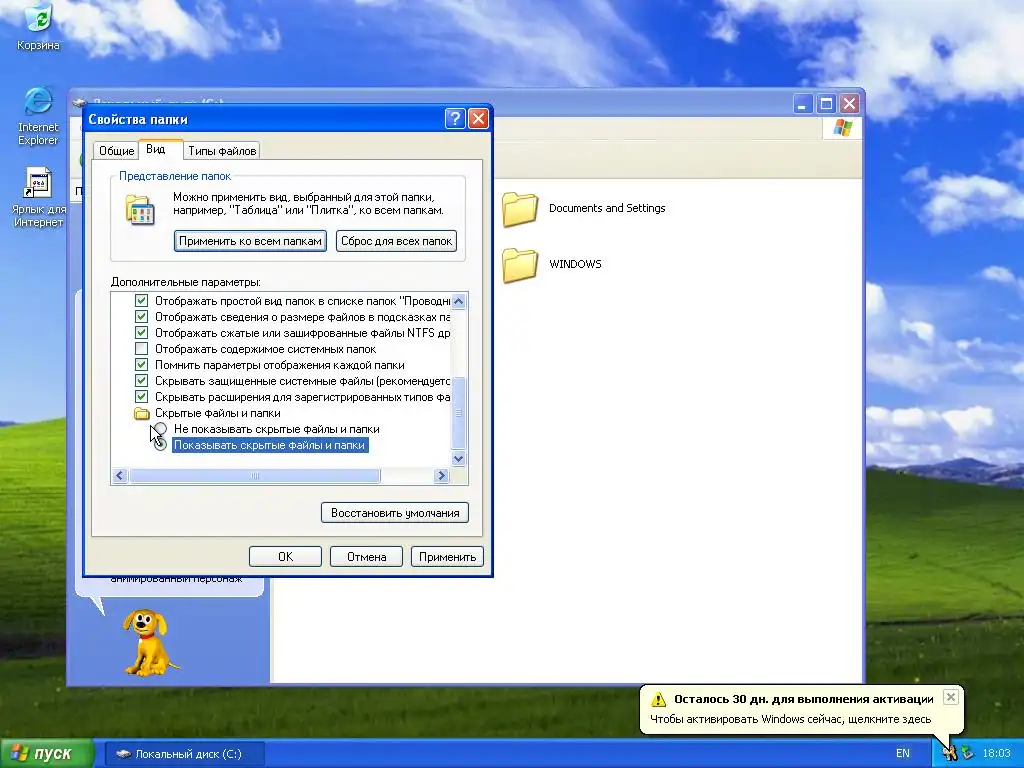The image size is (1024, 768).
Task: Uncheck hide extensions for registered file types
Action: click(x=141, y=397)
